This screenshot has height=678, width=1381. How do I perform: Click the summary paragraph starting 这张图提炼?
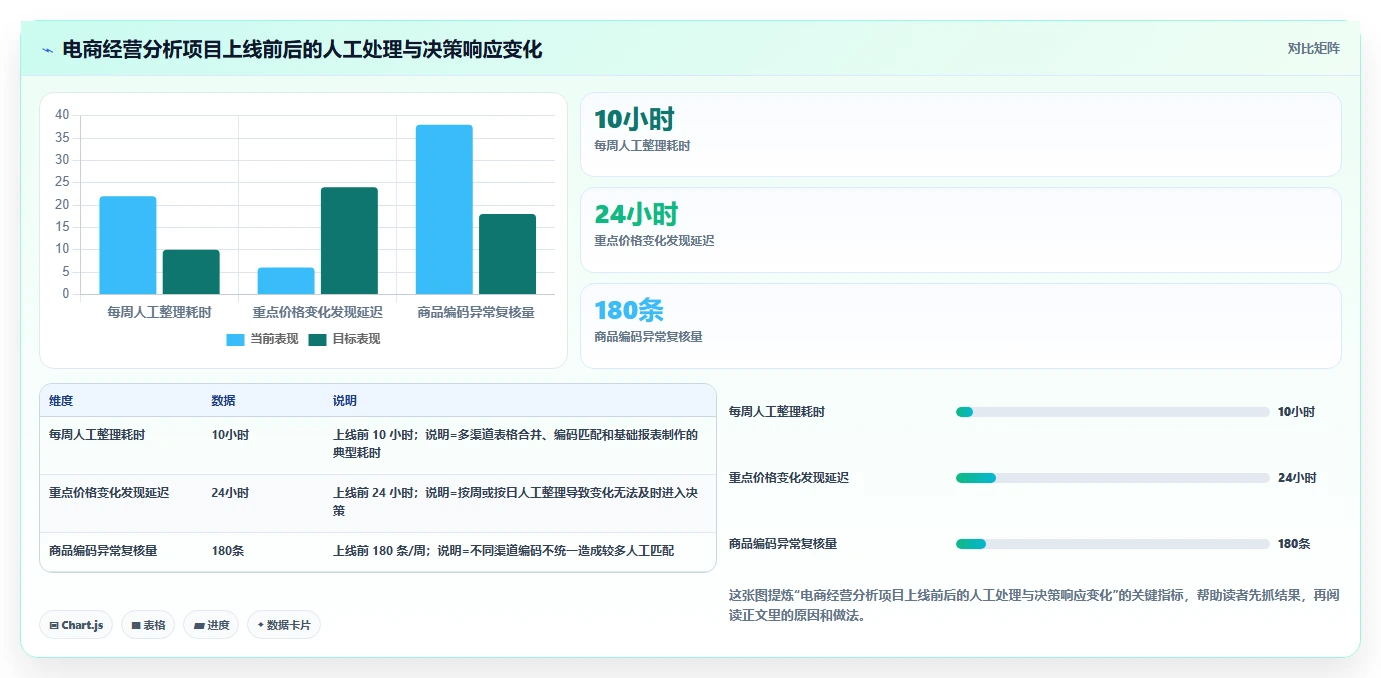[x=1034, y=605]
